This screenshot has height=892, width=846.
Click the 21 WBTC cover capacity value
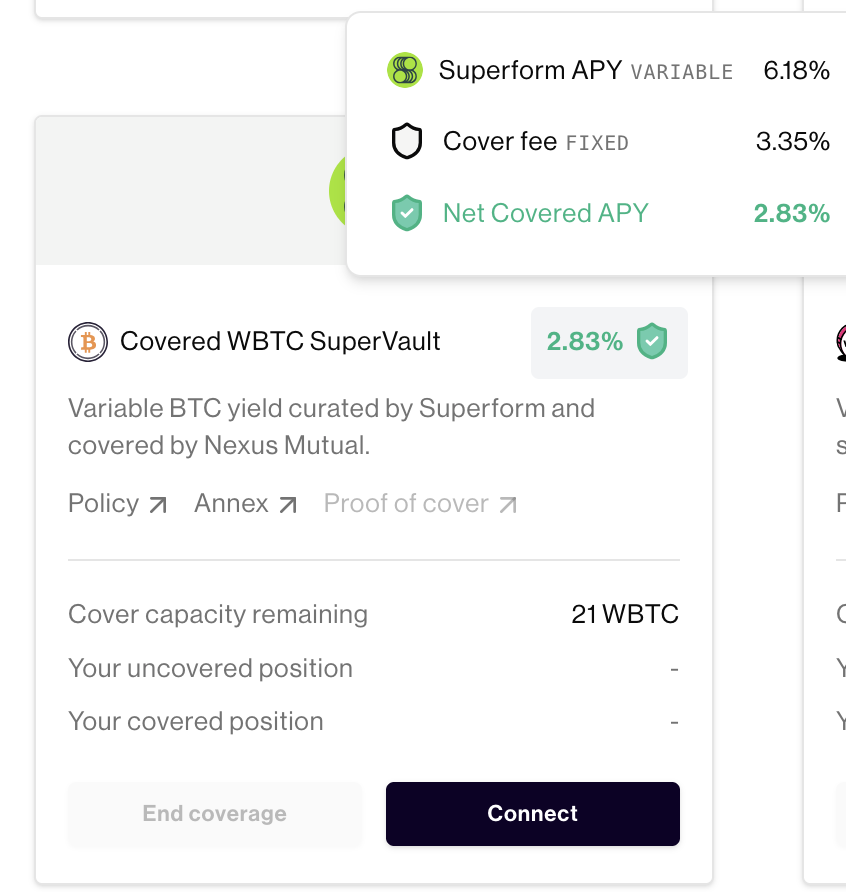point(625,614)
